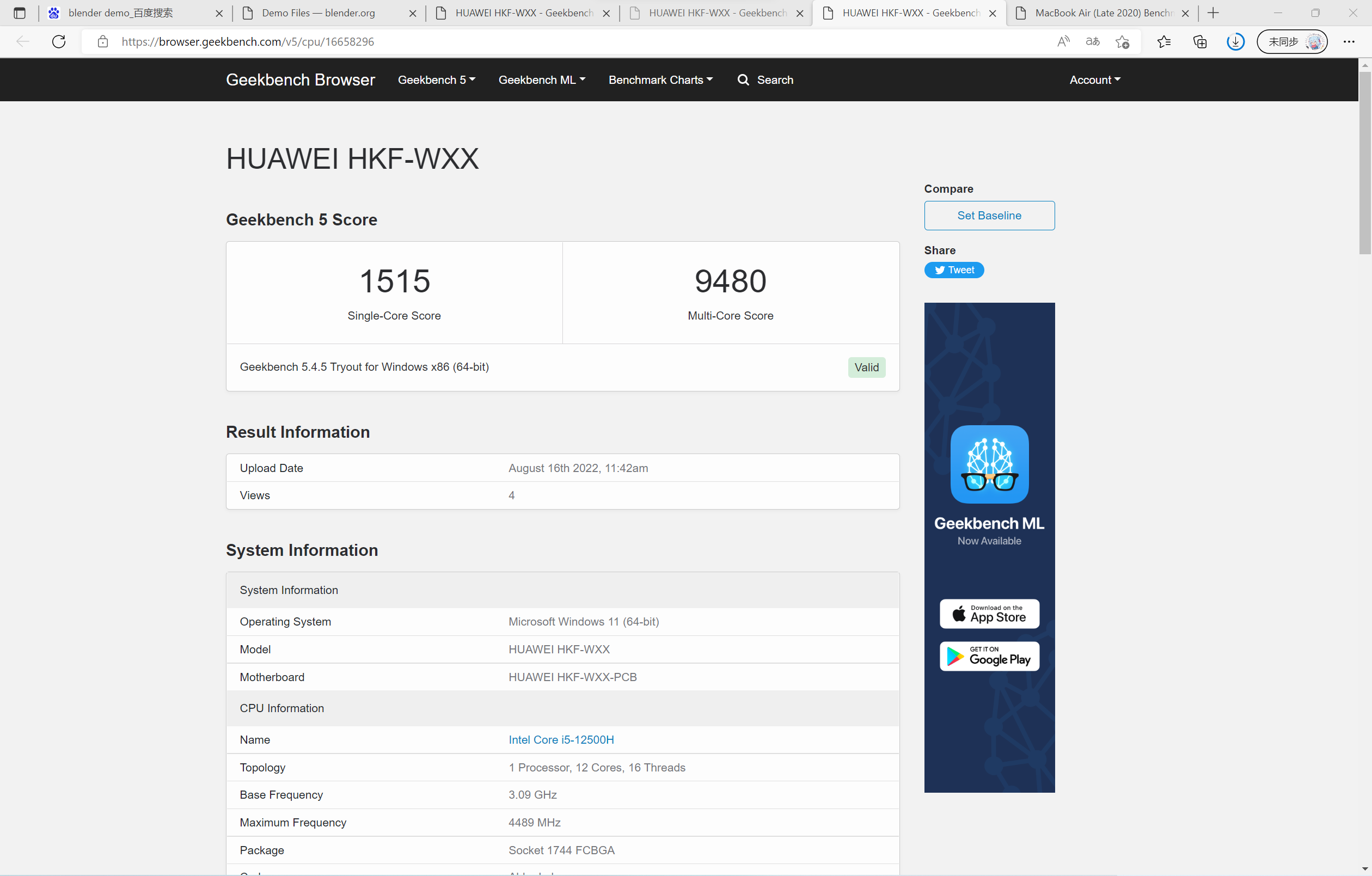Screen dimensions: 1372x876
Task: Click the browser refresh icon
Action: [x=59, y=41]
